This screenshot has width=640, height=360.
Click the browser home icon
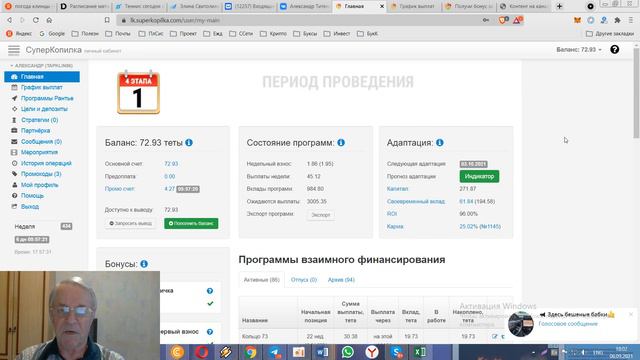(49, 20)
